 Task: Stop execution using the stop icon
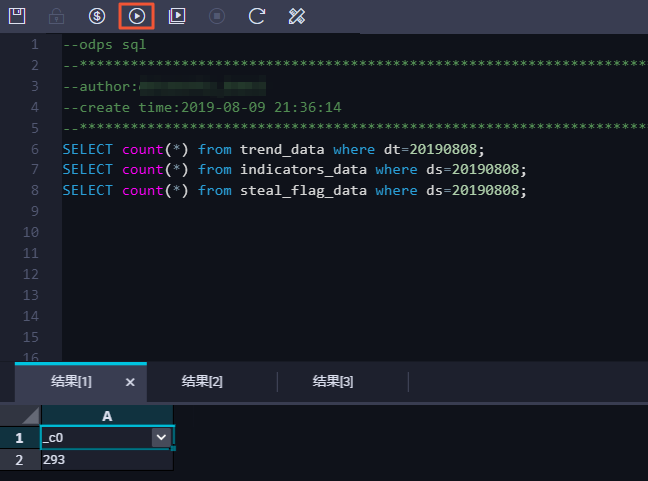coord(217,16)
